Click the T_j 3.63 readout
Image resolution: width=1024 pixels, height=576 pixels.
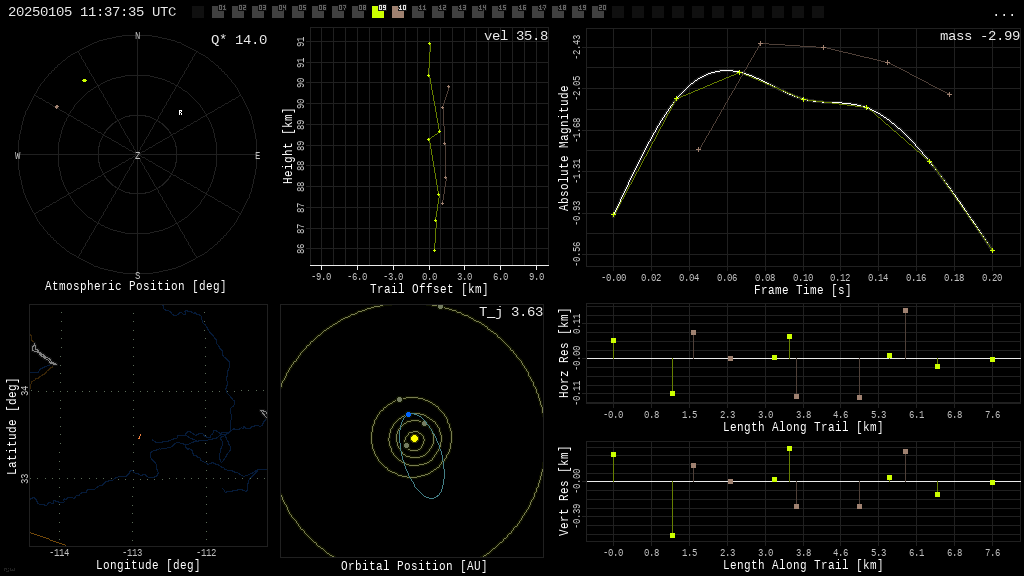coord(511,312)
